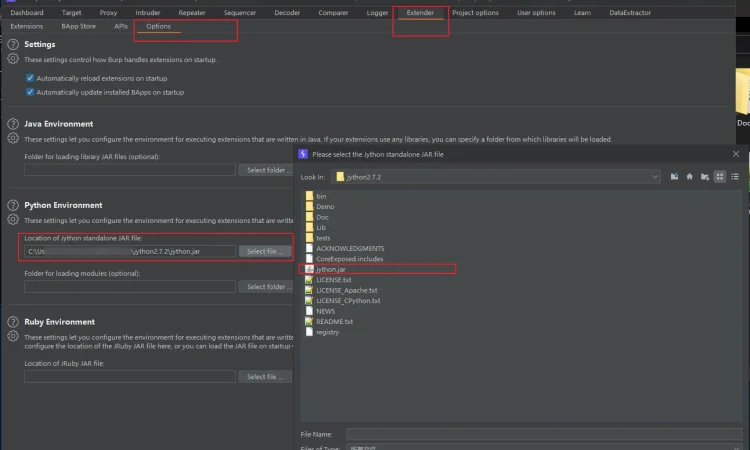The height and width of the screenshot is (450, 750).
Task: Open the User options tab
Action: tap(536, 13)
